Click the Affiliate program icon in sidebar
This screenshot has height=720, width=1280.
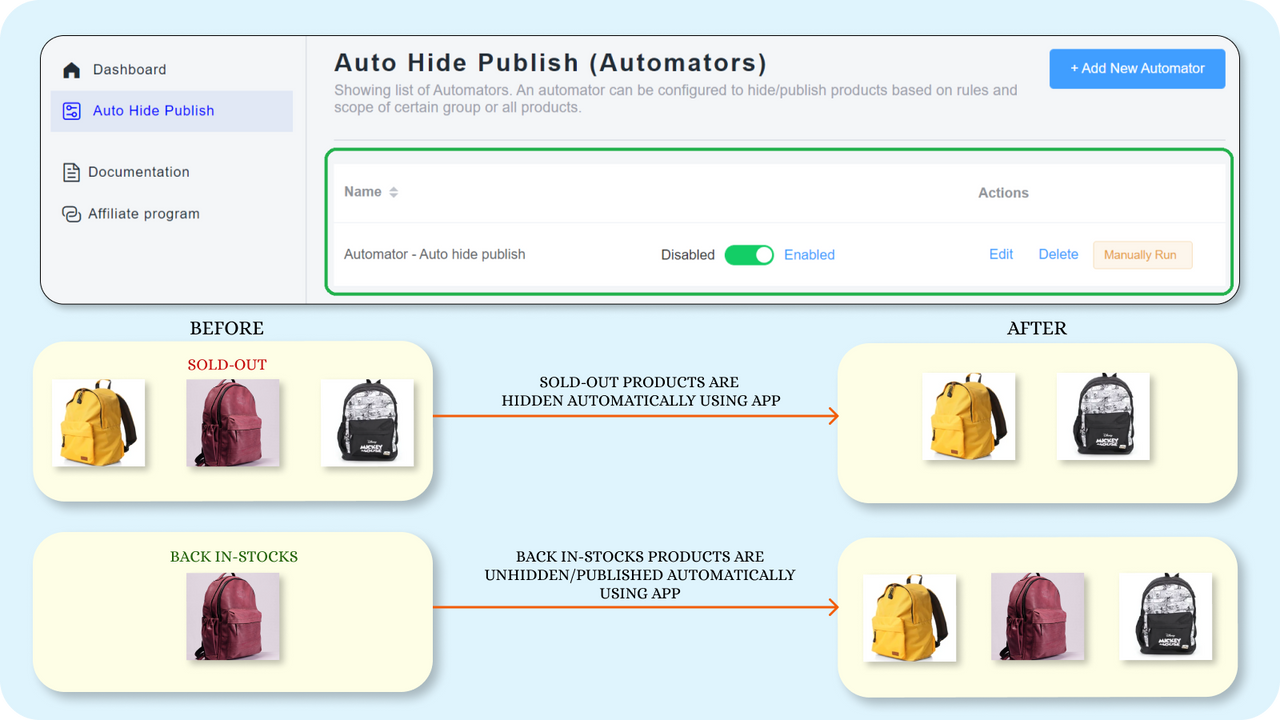71,213
